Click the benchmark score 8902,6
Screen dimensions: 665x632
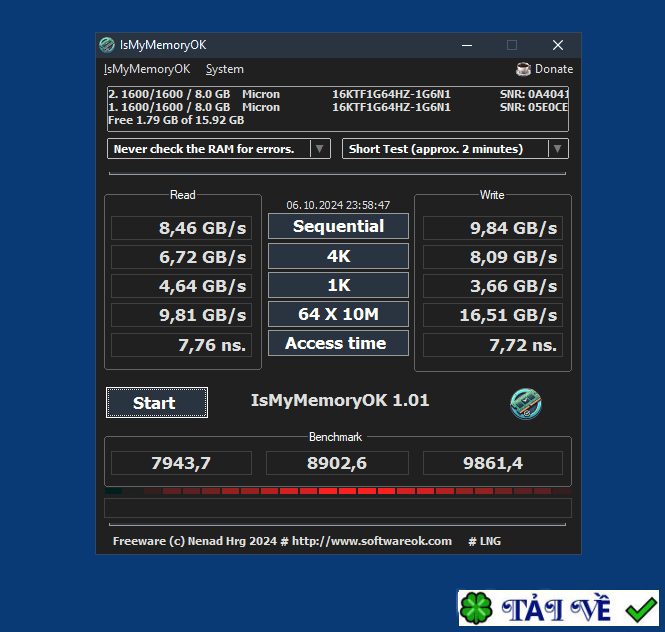click(x=337, y=463)
